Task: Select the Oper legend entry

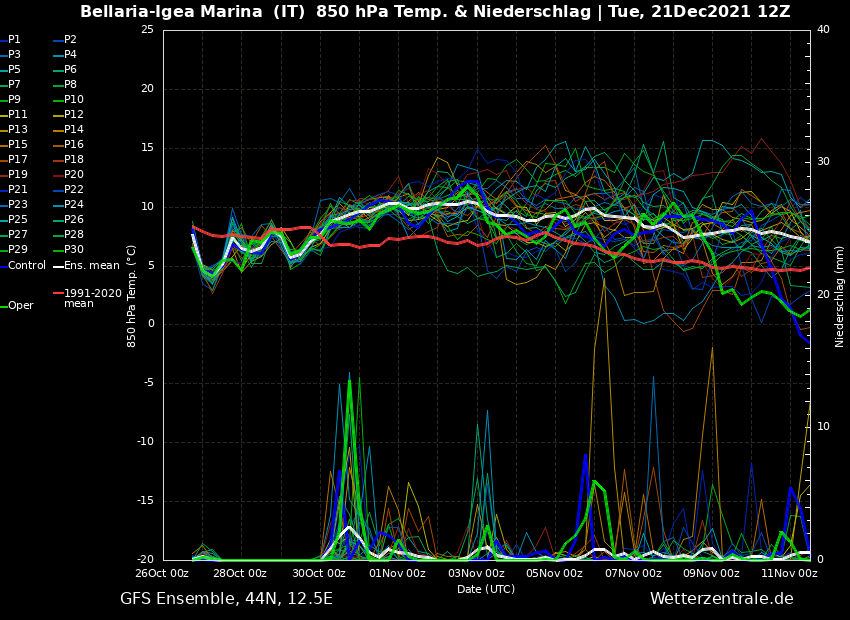Action: point(20,306)
